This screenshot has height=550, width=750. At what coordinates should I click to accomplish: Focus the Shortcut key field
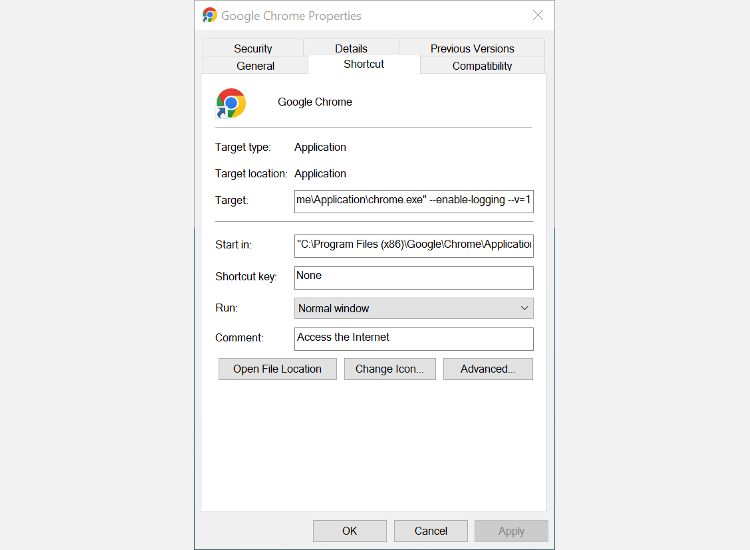[414, 278]
